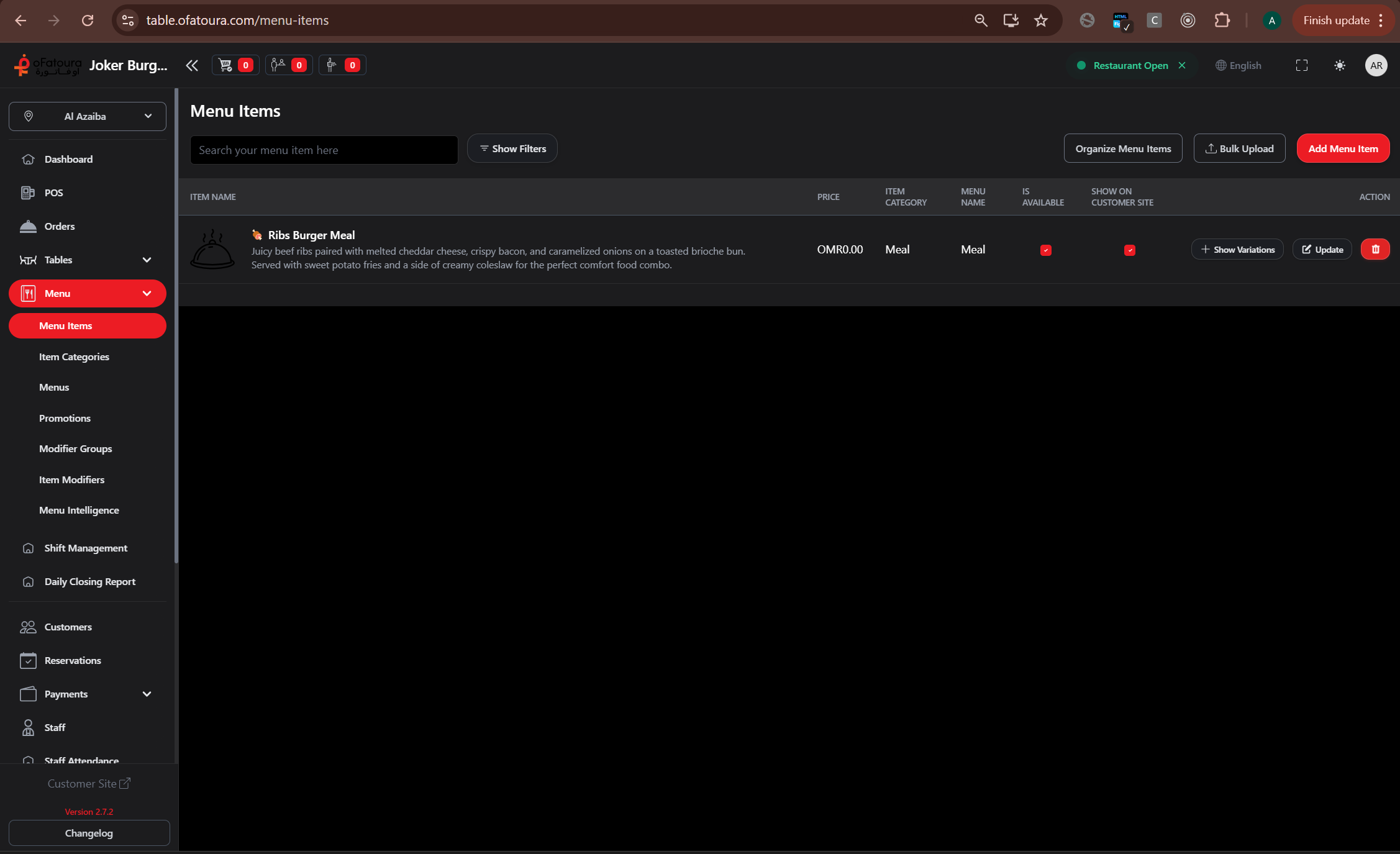Uncheck Is Available for Ribs Burger Meal

[x=1046, y=250]
